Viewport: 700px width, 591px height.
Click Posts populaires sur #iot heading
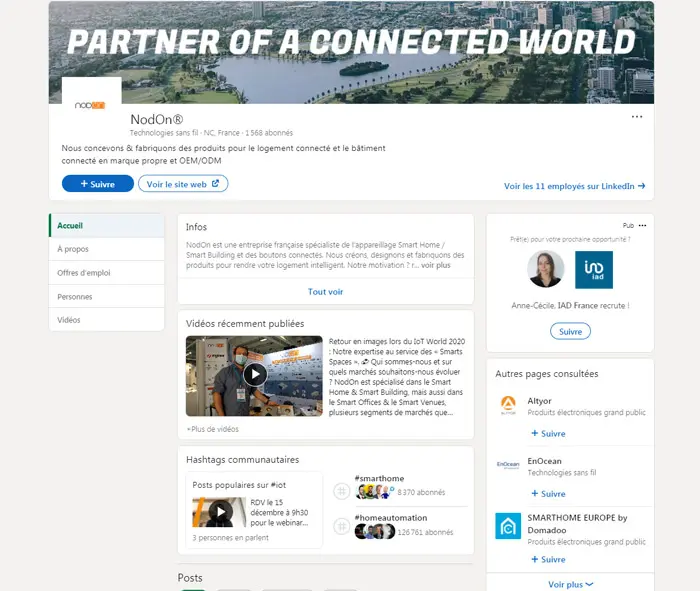click(x=239, y=485)
